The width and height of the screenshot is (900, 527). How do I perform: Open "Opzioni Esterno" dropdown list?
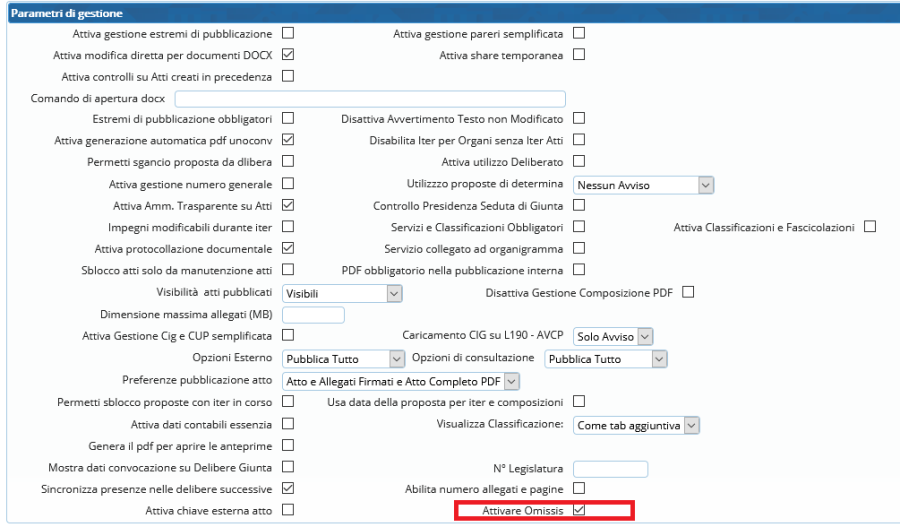point(342,358)
